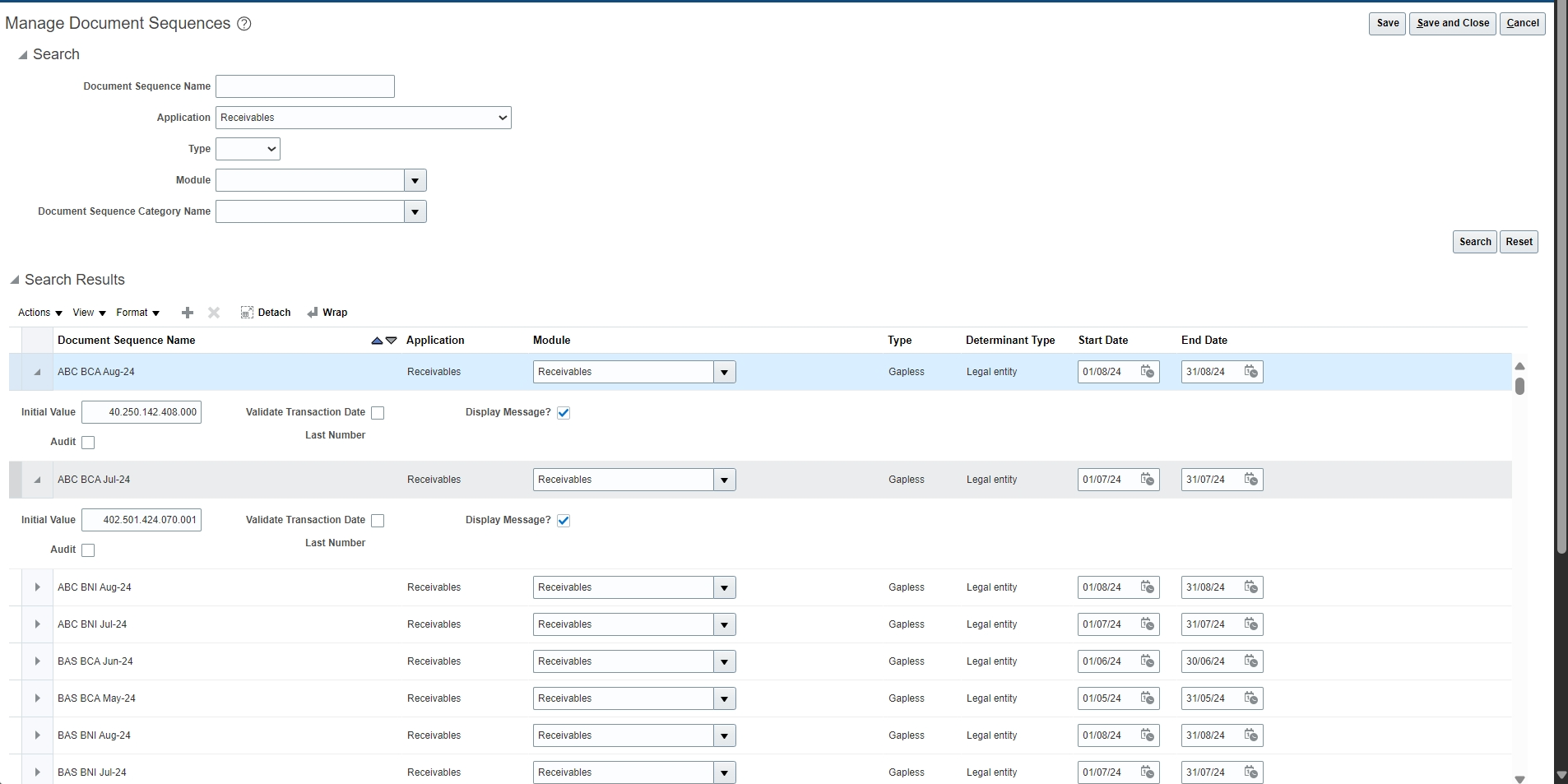Open the calendar for ABC BCA Aug-24 Start Date
This screenshot has height=784, width=1568.
pyautogui.click(x=1148, y=372)
